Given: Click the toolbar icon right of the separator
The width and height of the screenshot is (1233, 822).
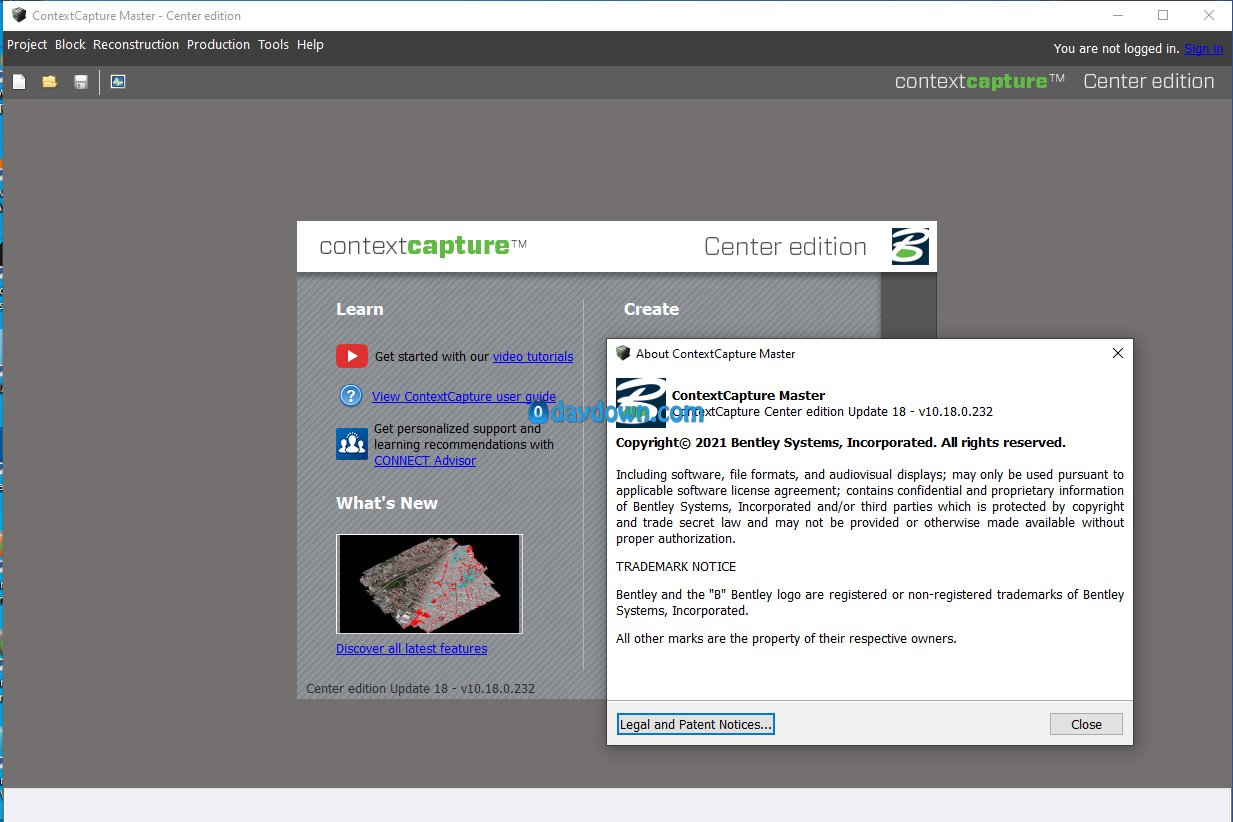Looking at the screenshot, I should (118, 82).
